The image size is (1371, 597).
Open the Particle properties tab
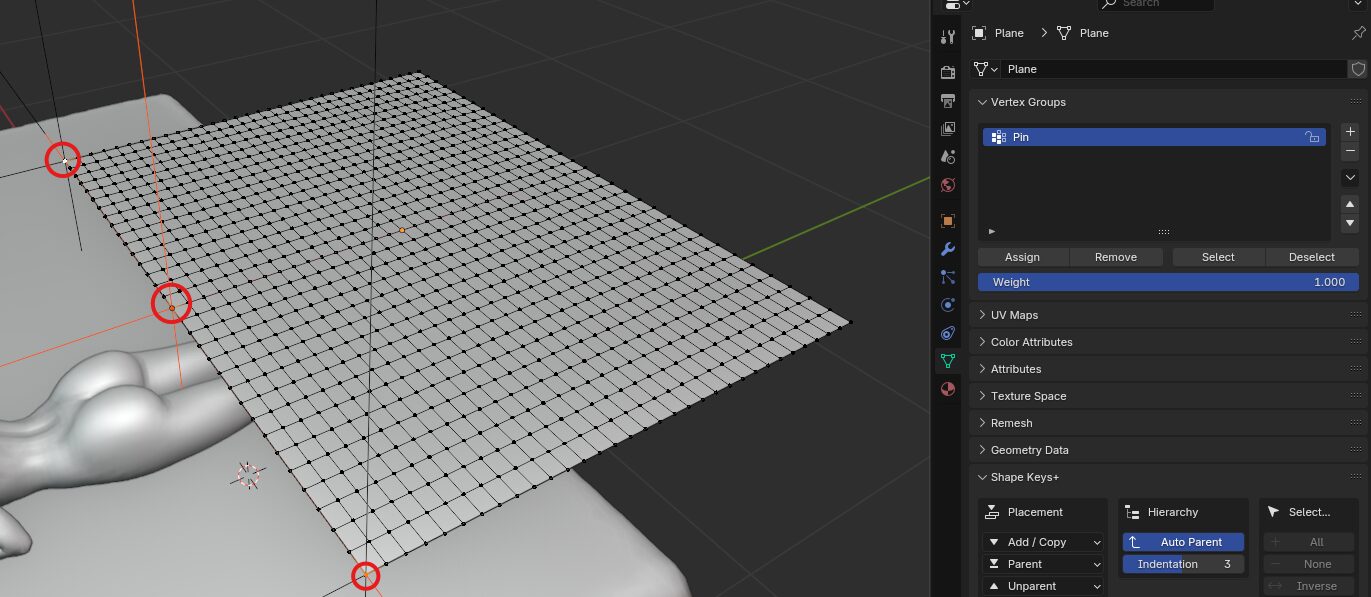[x=947, y=276]
